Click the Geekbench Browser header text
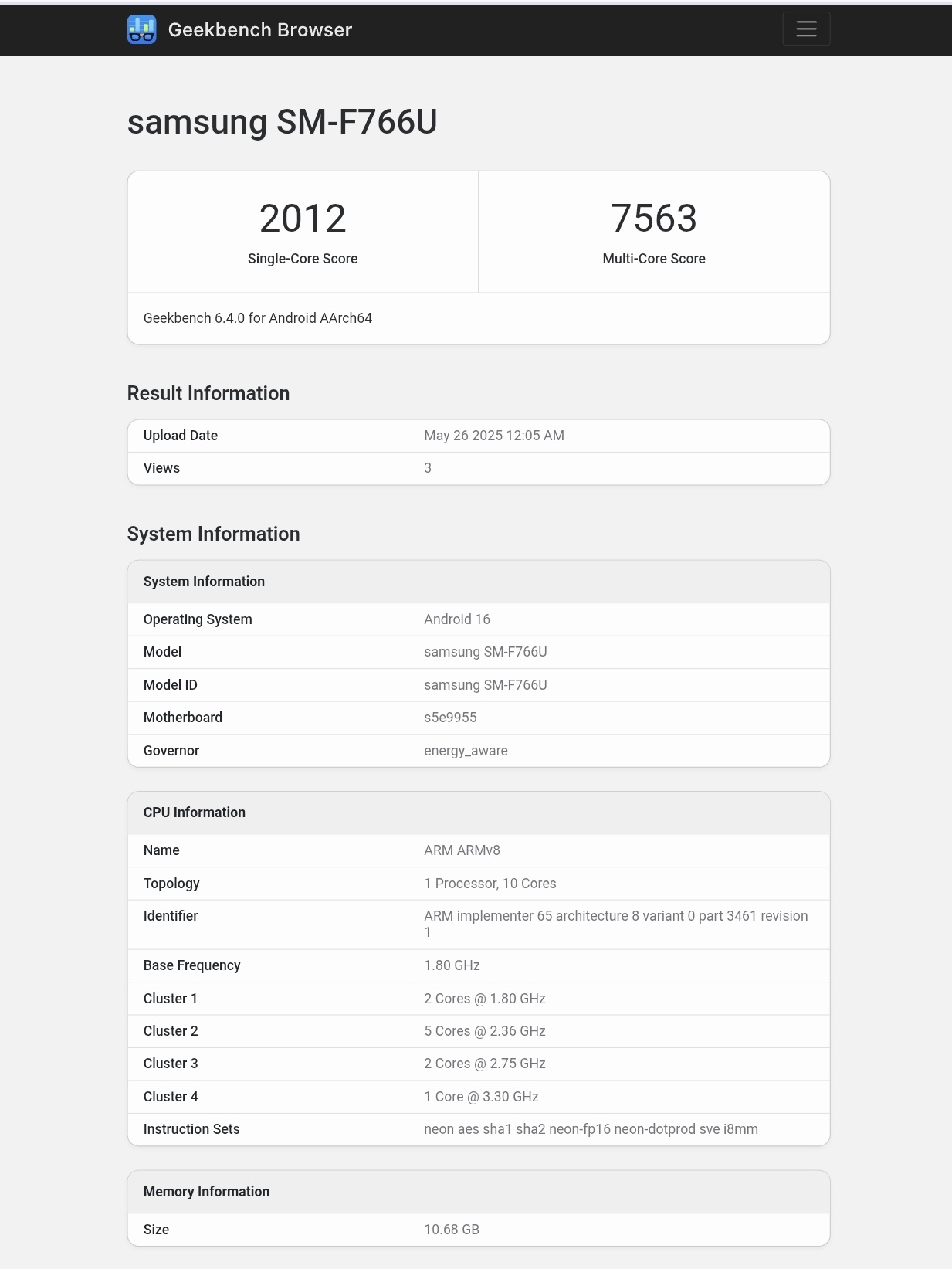 click(x=259, y=30)
